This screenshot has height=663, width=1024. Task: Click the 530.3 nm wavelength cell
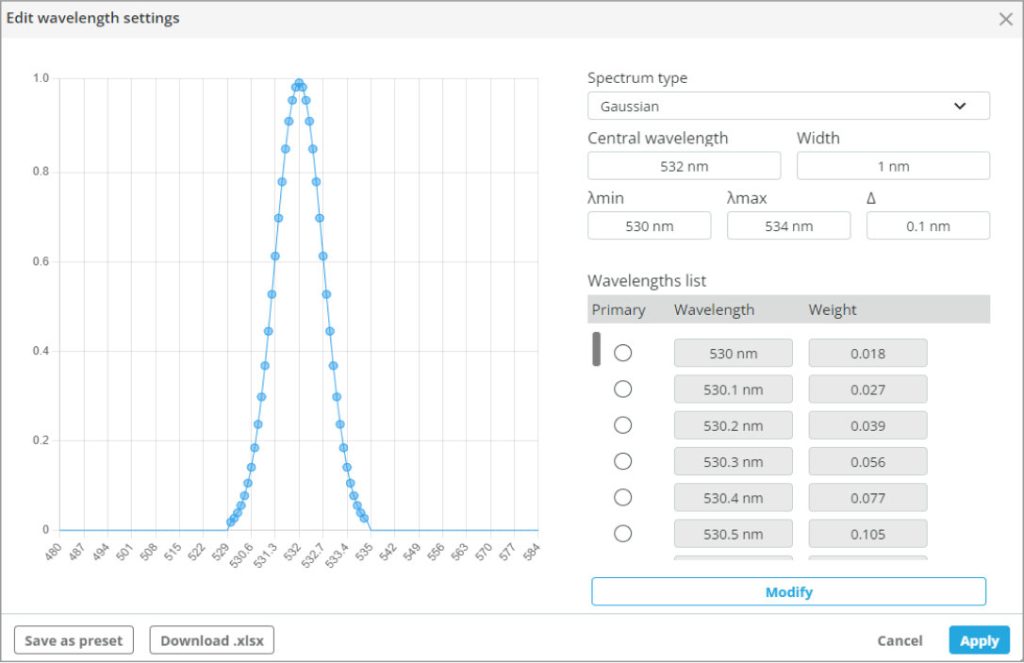pyautogui.click(x=733, y=462)
